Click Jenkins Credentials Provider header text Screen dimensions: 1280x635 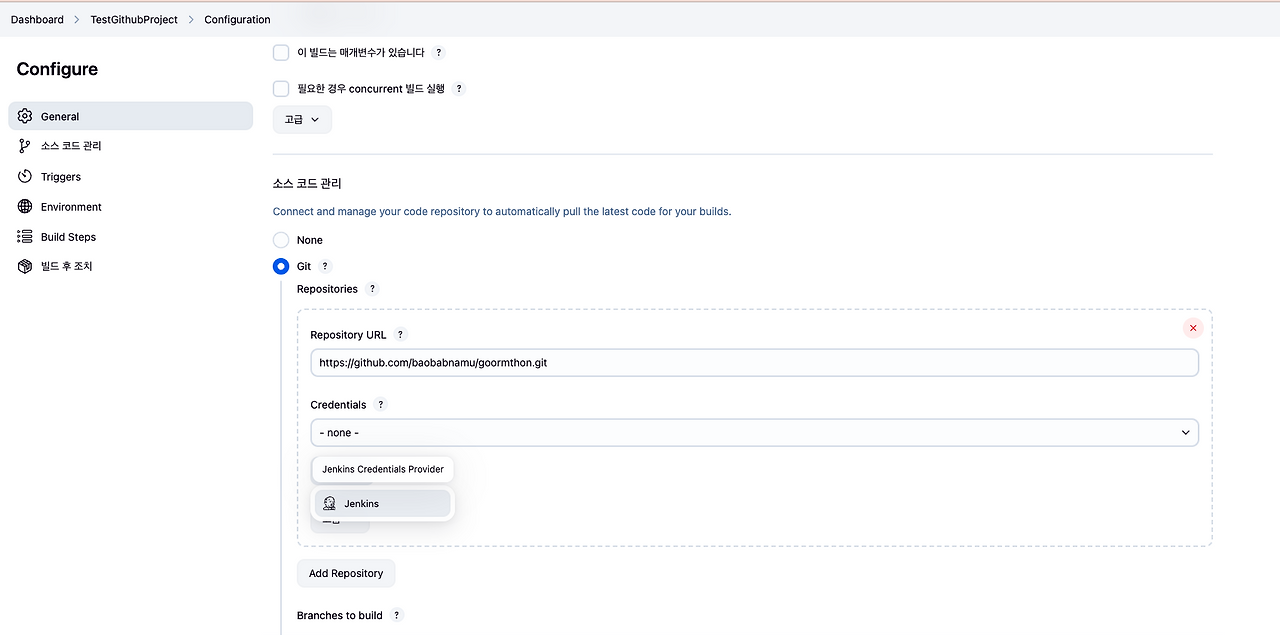(383, 469)
